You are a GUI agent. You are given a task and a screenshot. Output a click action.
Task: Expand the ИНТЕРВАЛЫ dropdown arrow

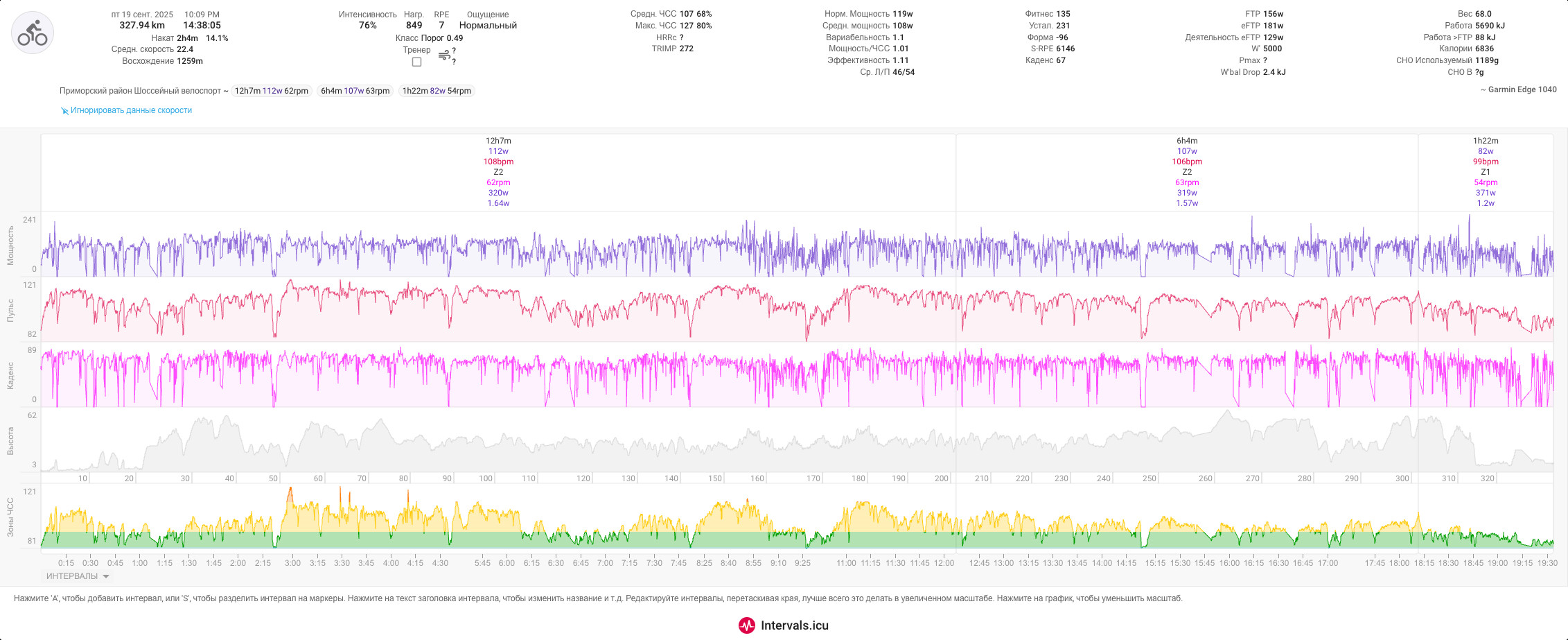(106, 576)
